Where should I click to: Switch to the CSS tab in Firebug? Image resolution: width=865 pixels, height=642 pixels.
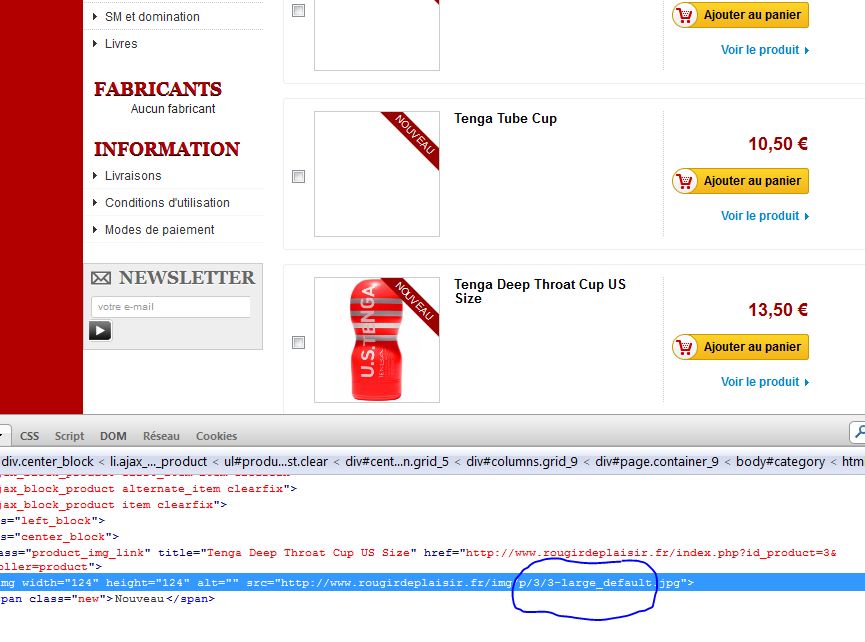coord(29,436)
